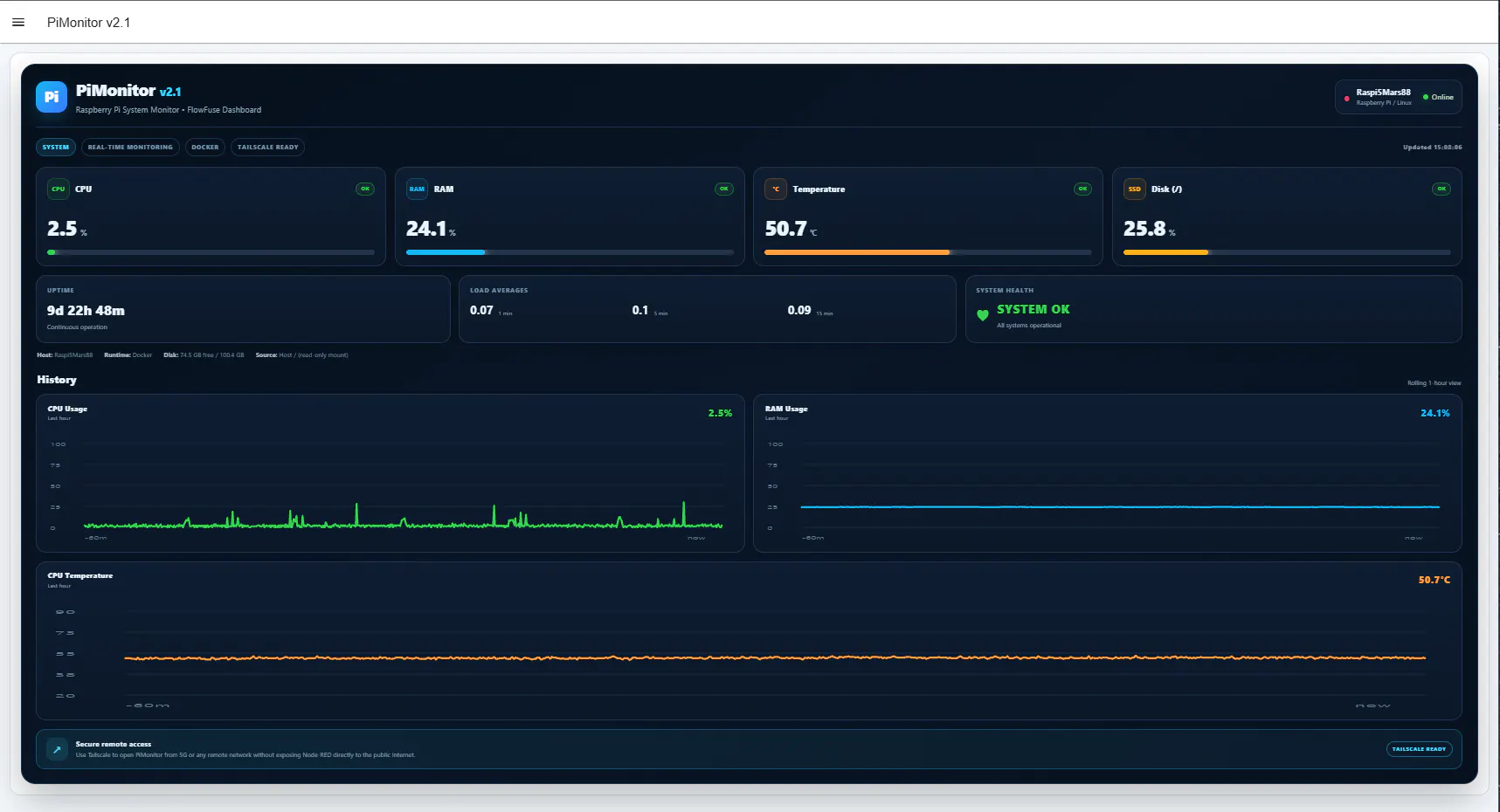Click the 1 min load average 0.07
Image resolution: width=1500 pixels, height=812 pixels.
click(x=481, y=311)
